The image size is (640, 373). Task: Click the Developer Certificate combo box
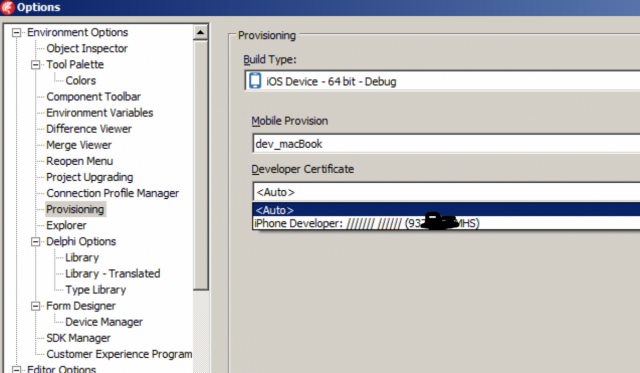[446, 192]
